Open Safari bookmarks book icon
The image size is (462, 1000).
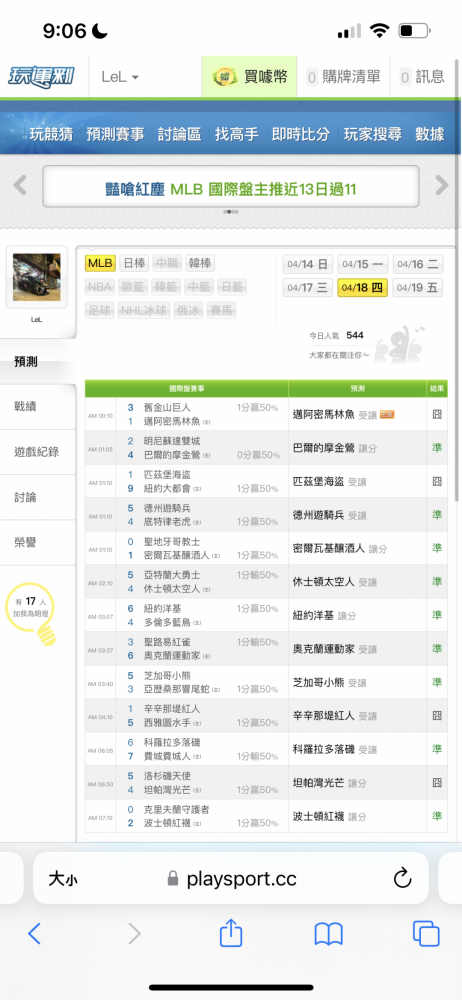329,934
